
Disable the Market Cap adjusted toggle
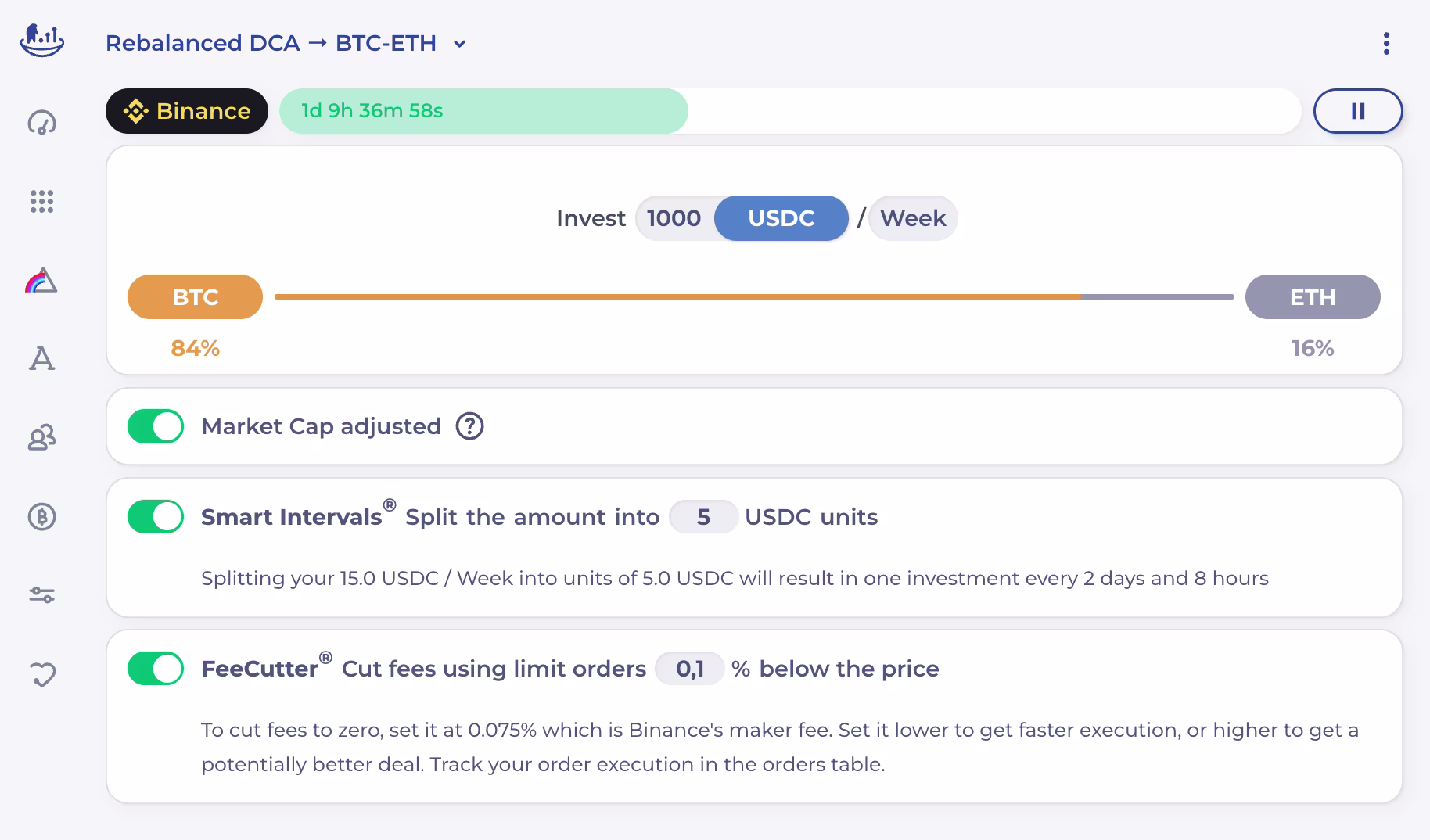point(156,426)
